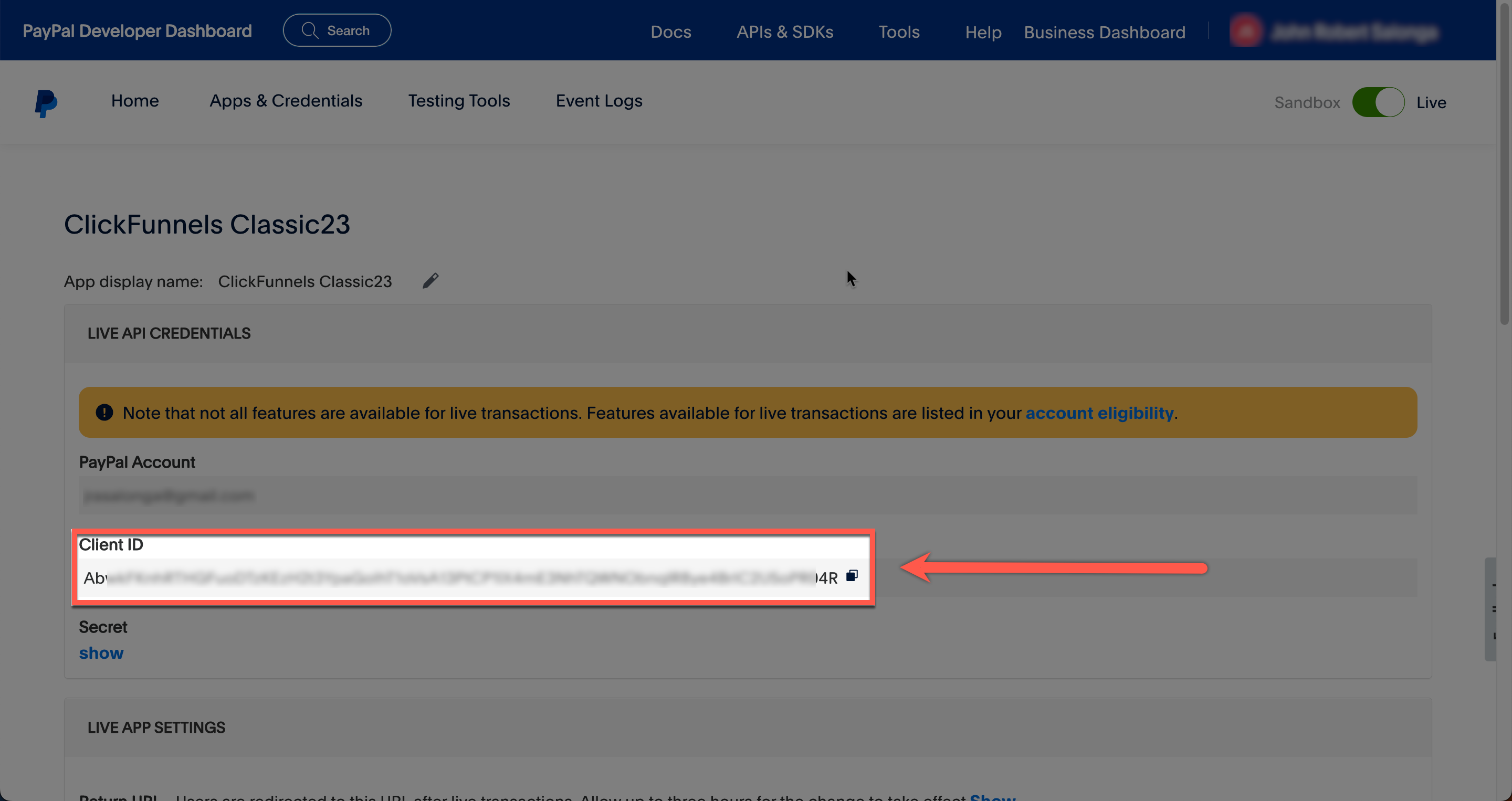This screenshot has width=1512, height=801.
Task: Click the App display name value text
Action: (x=304, y=282)
